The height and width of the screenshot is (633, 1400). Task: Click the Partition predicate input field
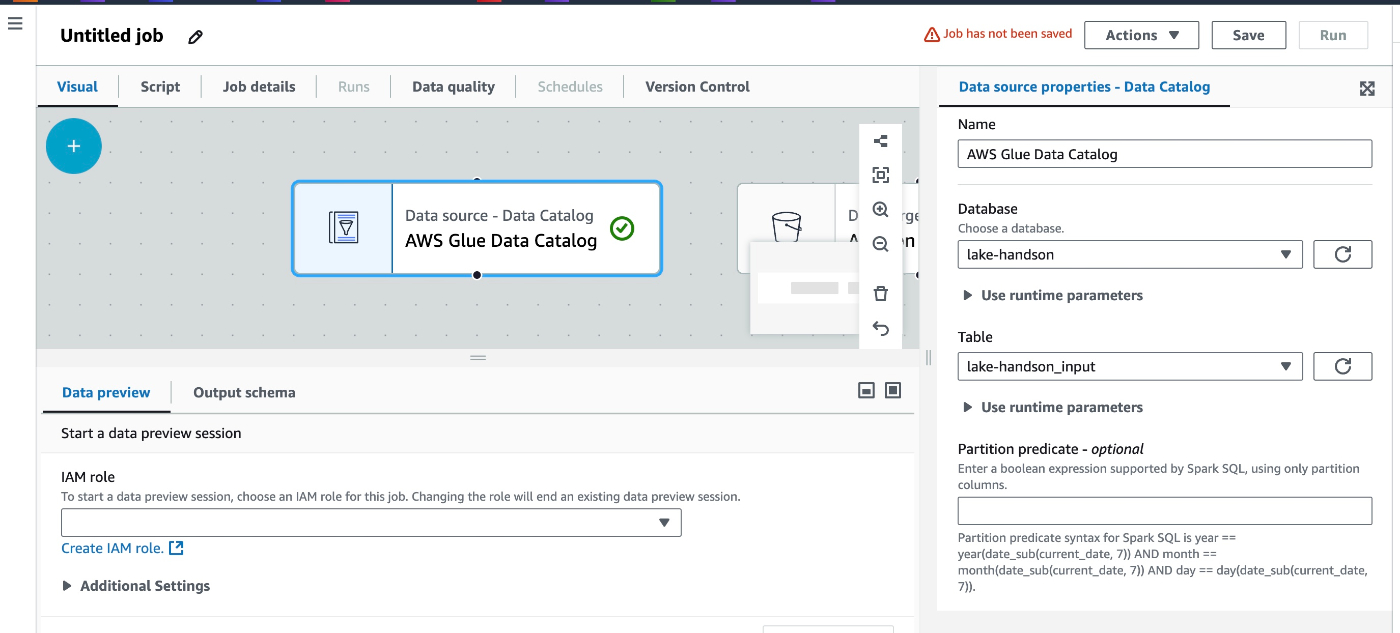pos(1165,511)
